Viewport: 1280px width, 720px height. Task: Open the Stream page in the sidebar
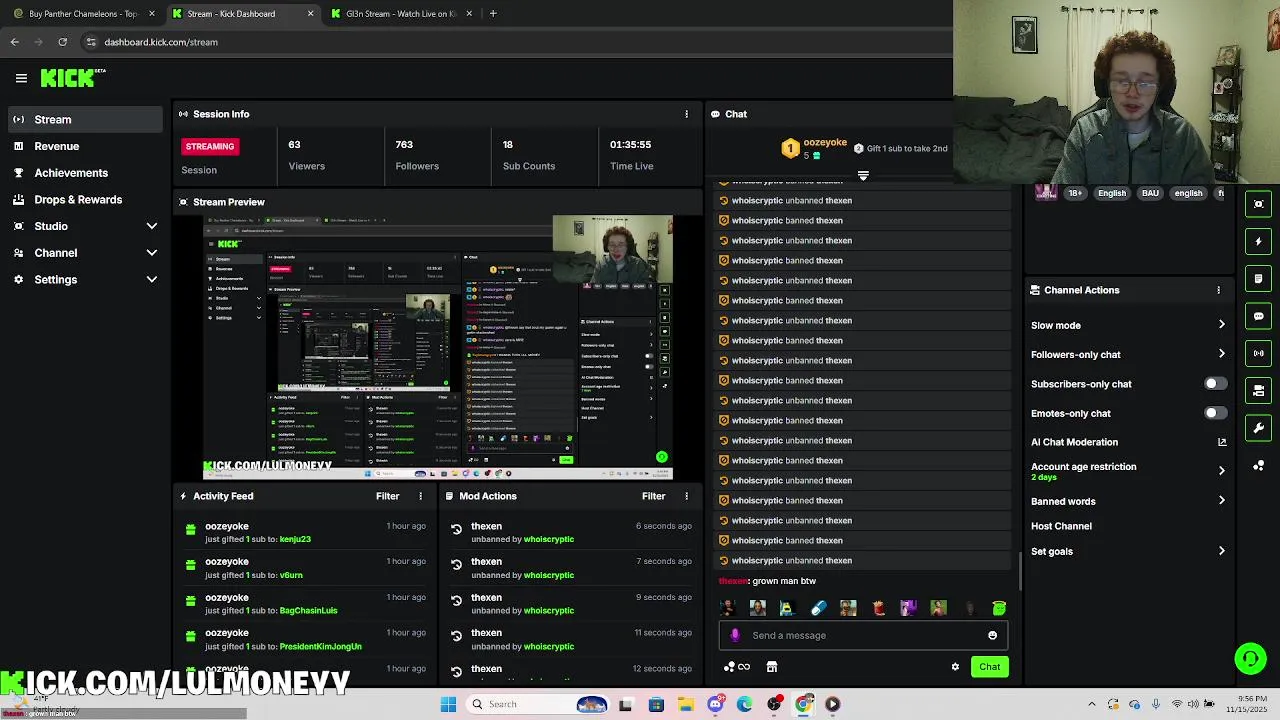(x=84, y=119)
